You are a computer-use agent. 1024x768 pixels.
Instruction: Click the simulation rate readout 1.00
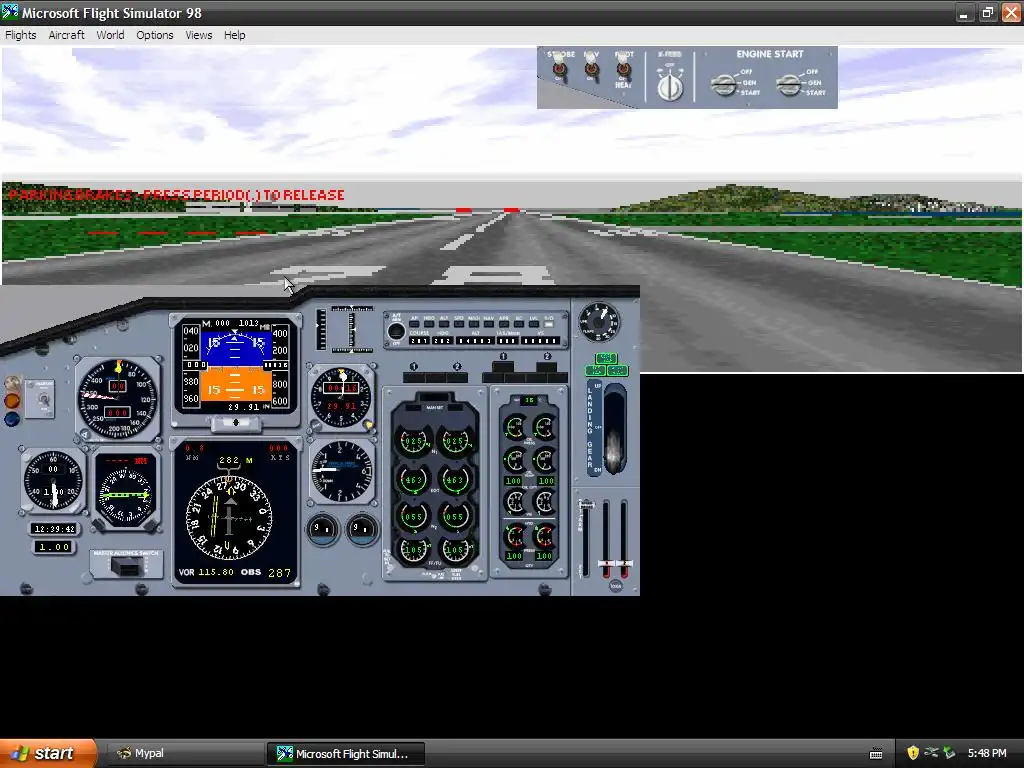(54, 547)
